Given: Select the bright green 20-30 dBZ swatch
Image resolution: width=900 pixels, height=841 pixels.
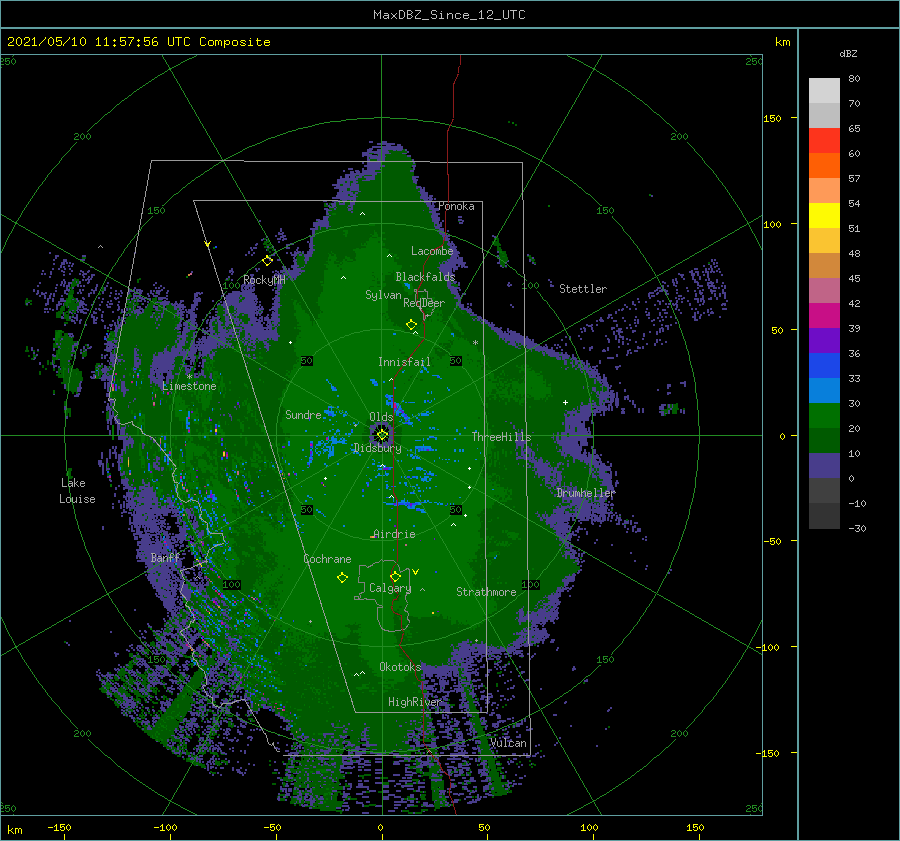Looking at the screenshot, I should coord(824,415).
